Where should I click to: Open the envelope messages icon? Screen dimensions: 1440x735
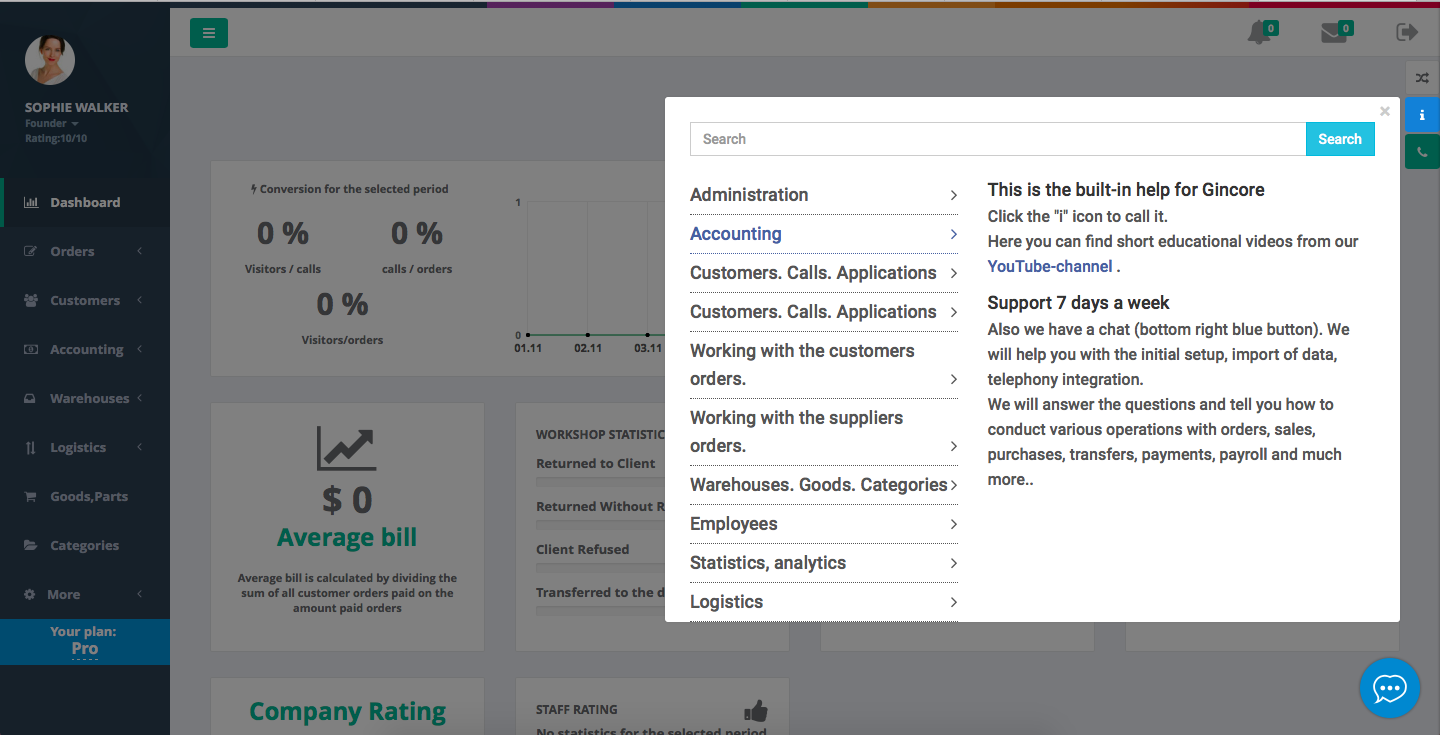click(x=1334, y=33)
